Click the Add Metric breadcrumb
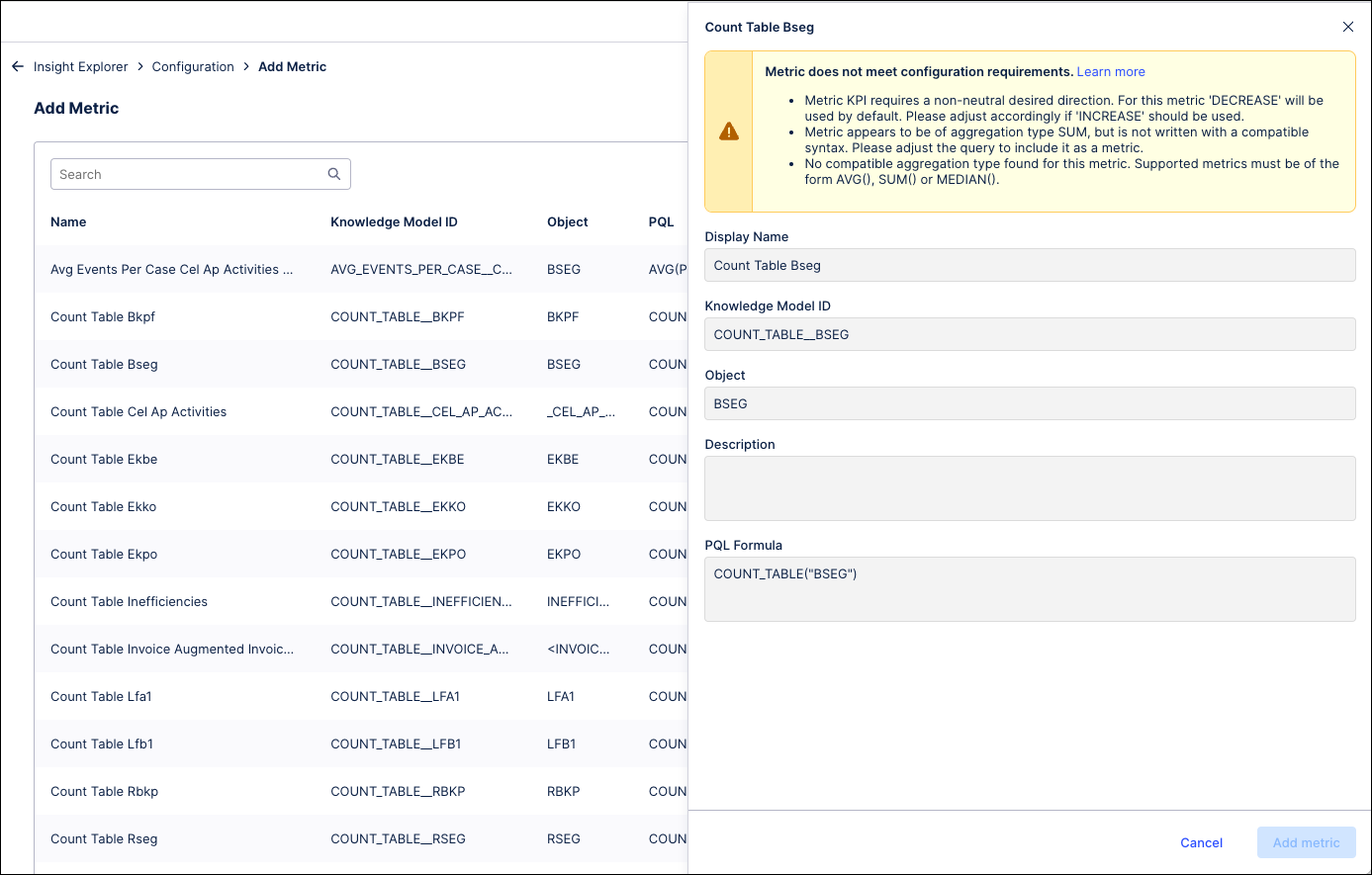Image resolution: width=1372 pixels, height=875 pixels. coord(292,66)
